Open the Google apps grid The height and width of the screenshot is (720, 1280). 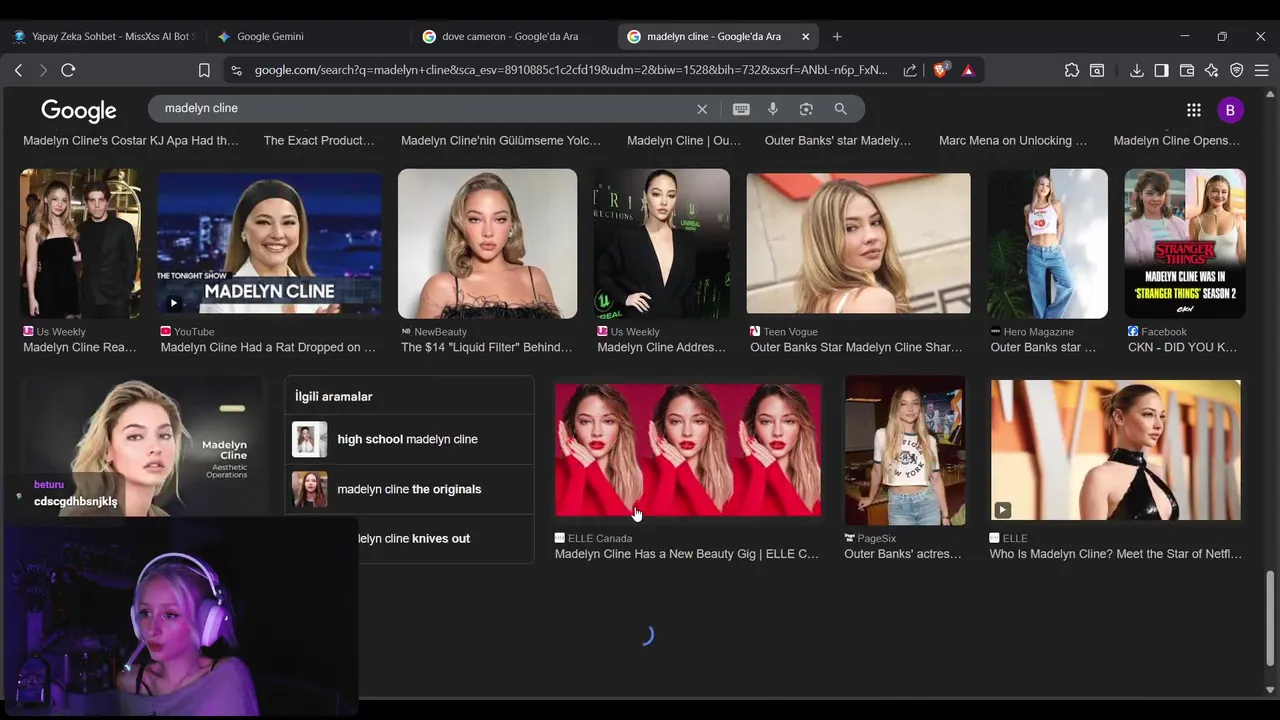(1194, 110)
